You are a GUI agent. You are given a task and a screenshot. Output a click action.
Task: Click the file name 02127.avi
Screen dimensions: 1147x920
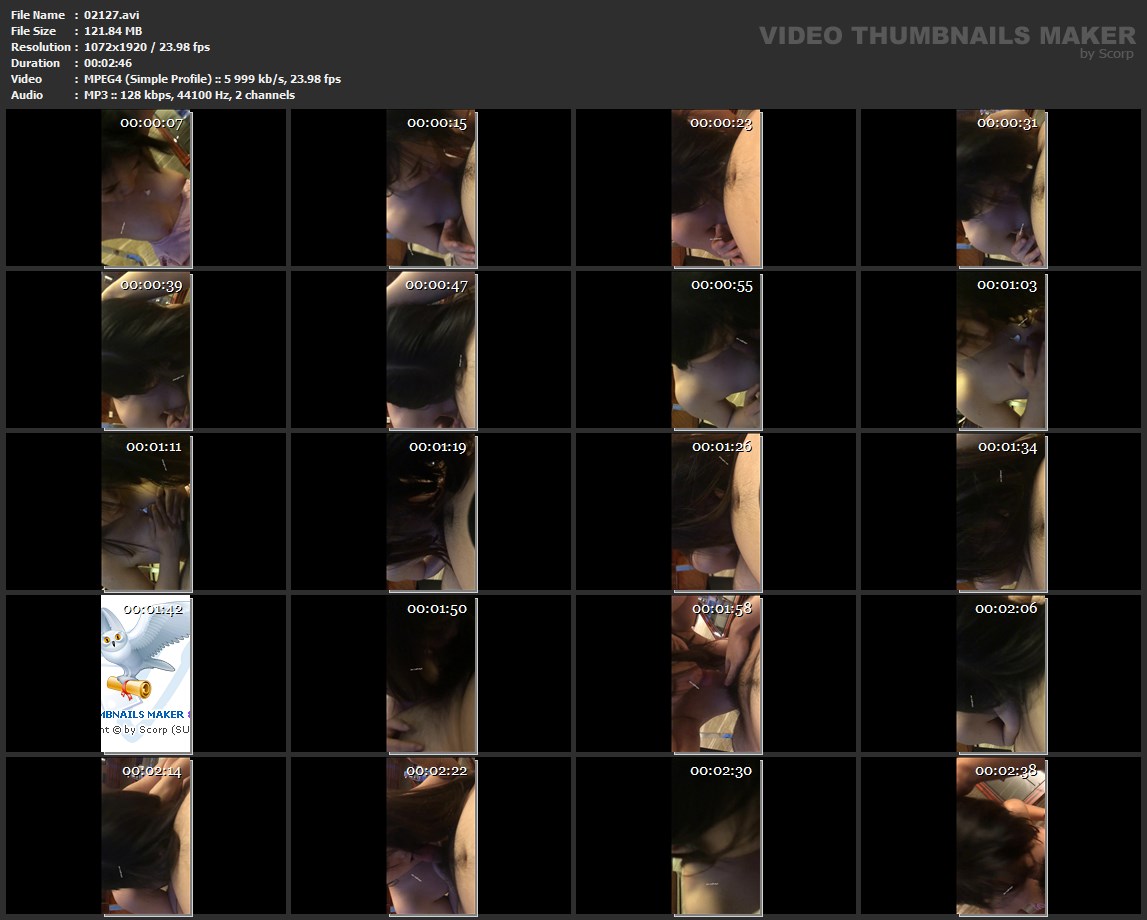110,15
